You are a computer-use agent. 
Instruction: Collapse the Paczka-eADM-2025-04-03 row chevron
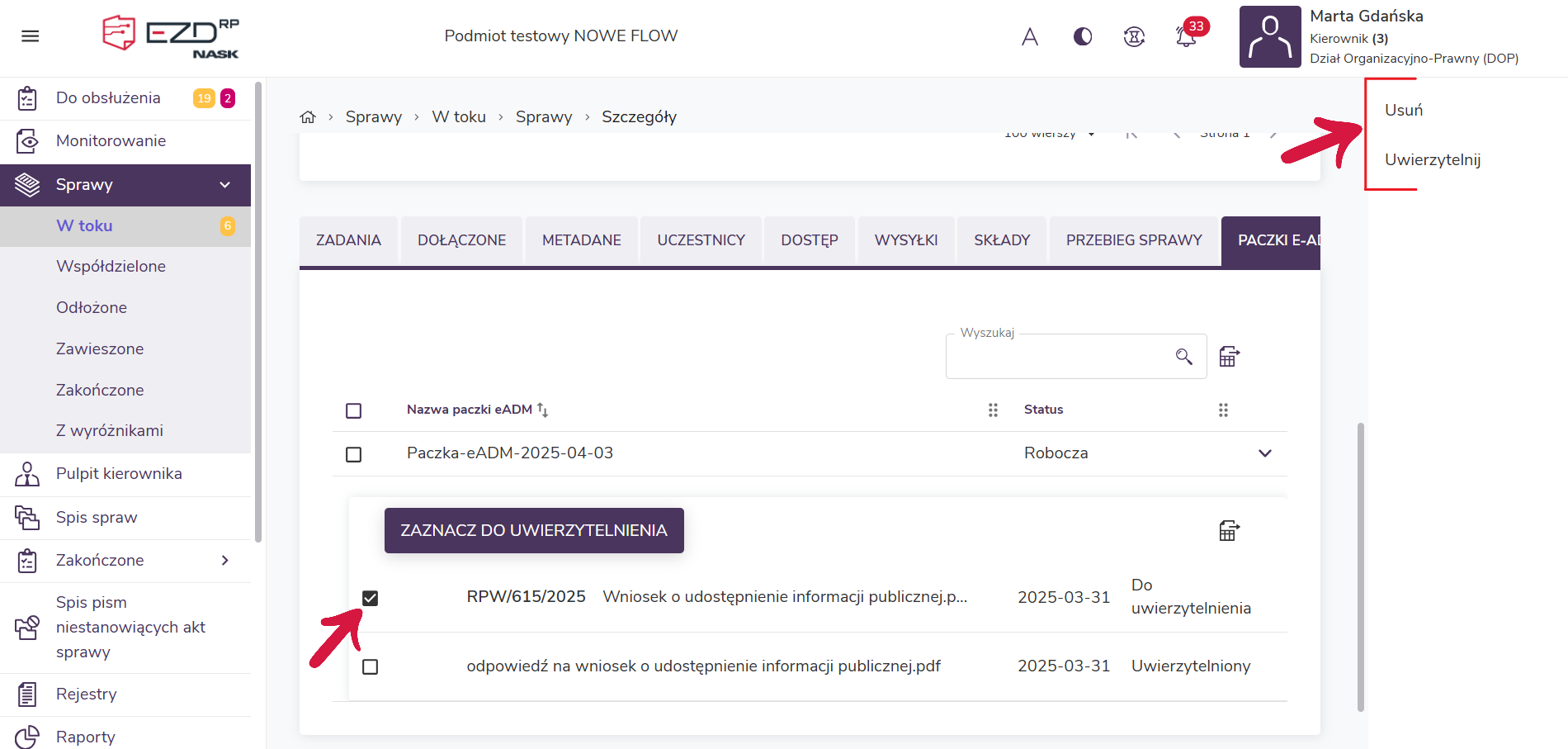1264,453
